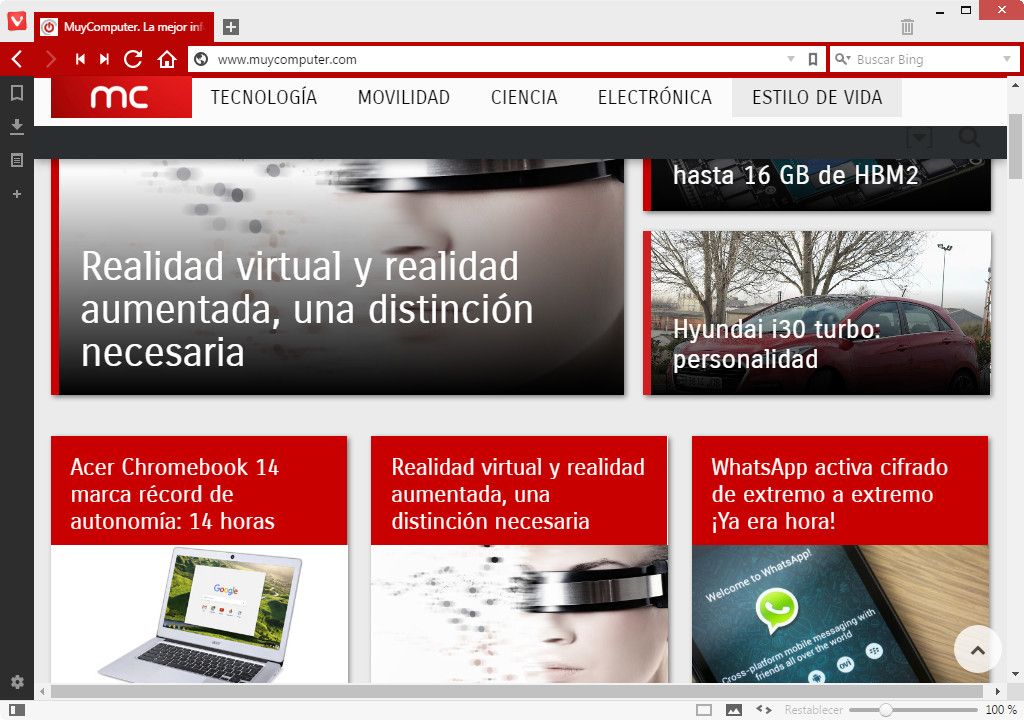Click the page zoom slider handle
The width and height of the screenshot is (1024, 720).
point(885,709)
